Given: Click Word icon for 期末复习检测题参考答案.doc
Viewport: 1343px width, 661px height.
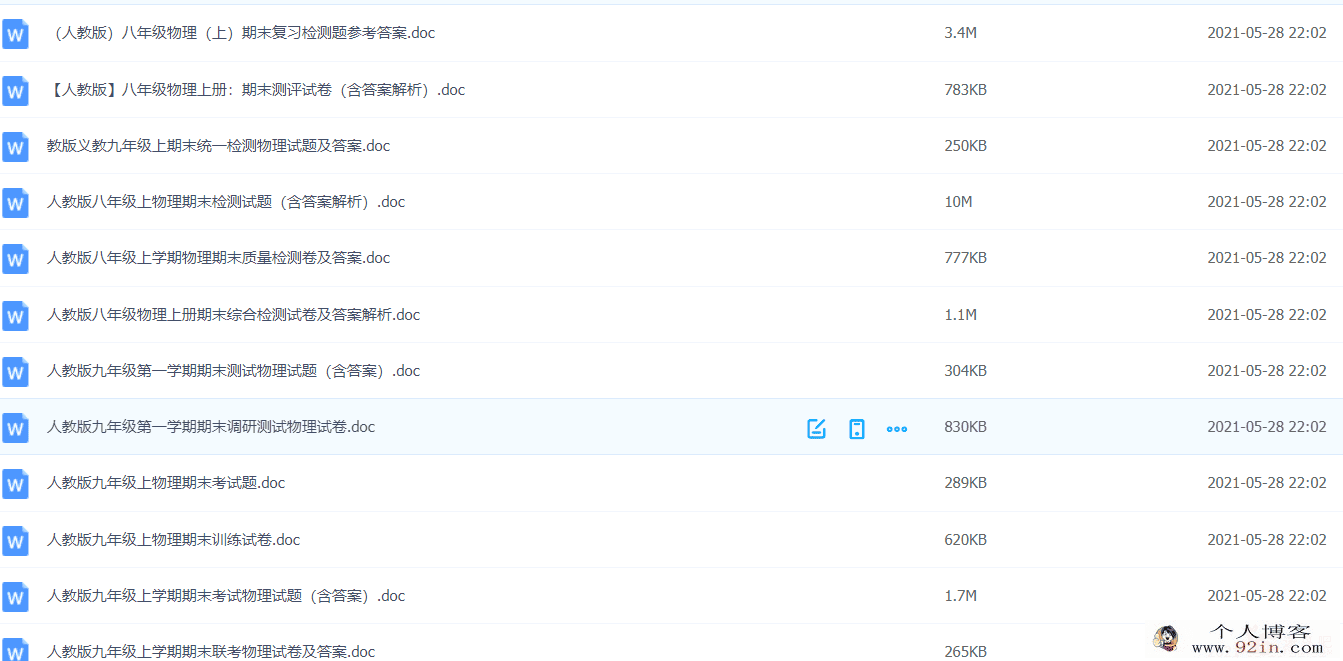Looking at the screenshot, I should tap(15, 34).
